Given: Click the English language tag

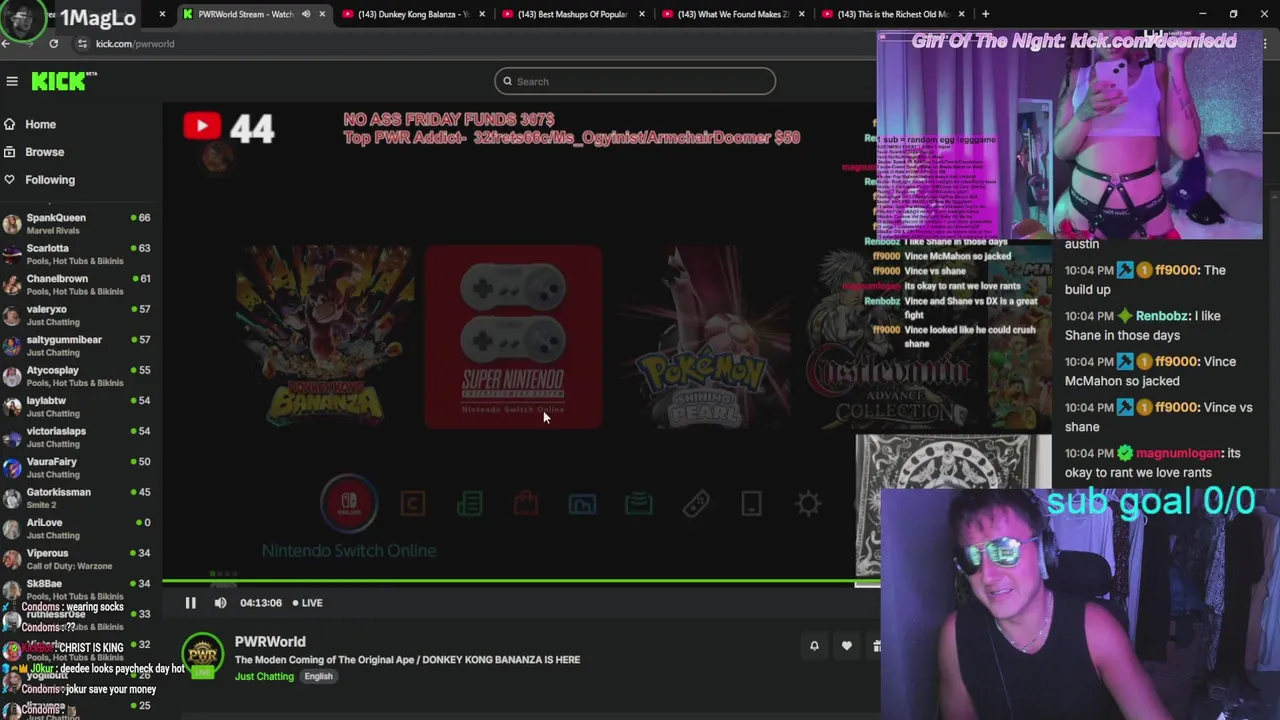Looking at the screenshot, I should pos(318,676).
